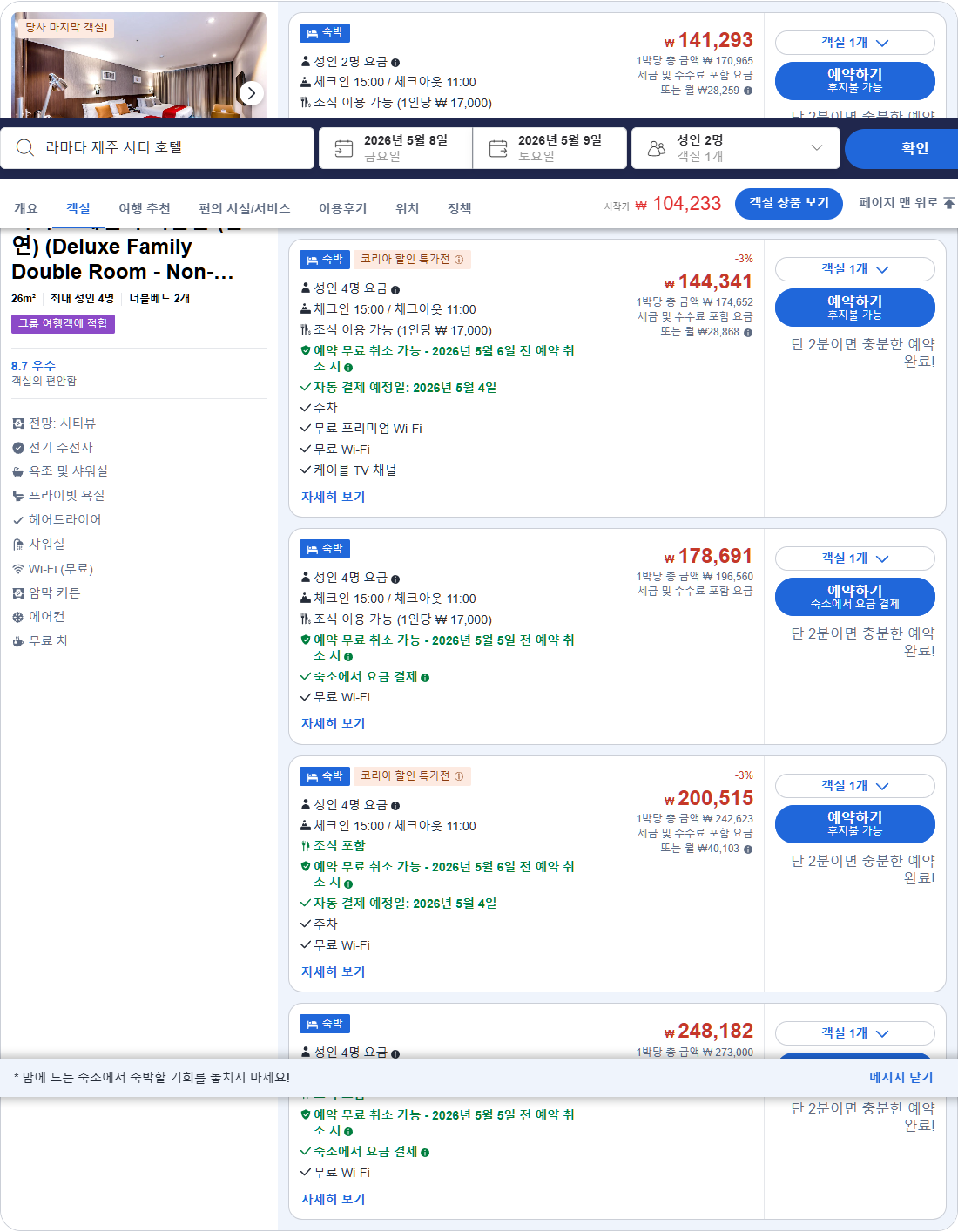This screenshot has height=1232, width=958.
Task: Open check-out date picker 2026년 5월 9일
Action: point(550,148)
